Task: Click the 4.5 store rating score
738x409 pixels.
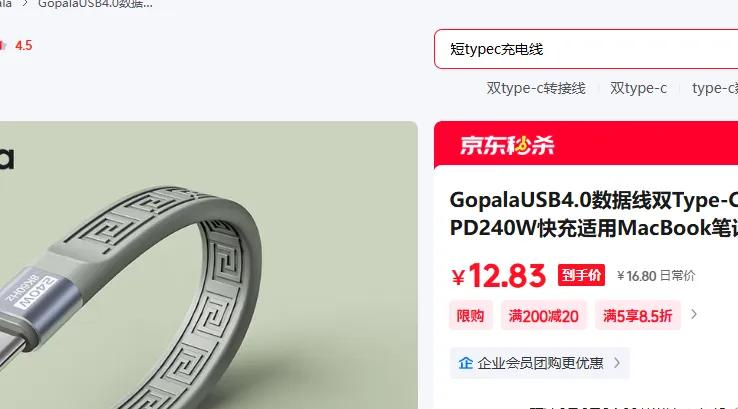Action: click(24, 46)
